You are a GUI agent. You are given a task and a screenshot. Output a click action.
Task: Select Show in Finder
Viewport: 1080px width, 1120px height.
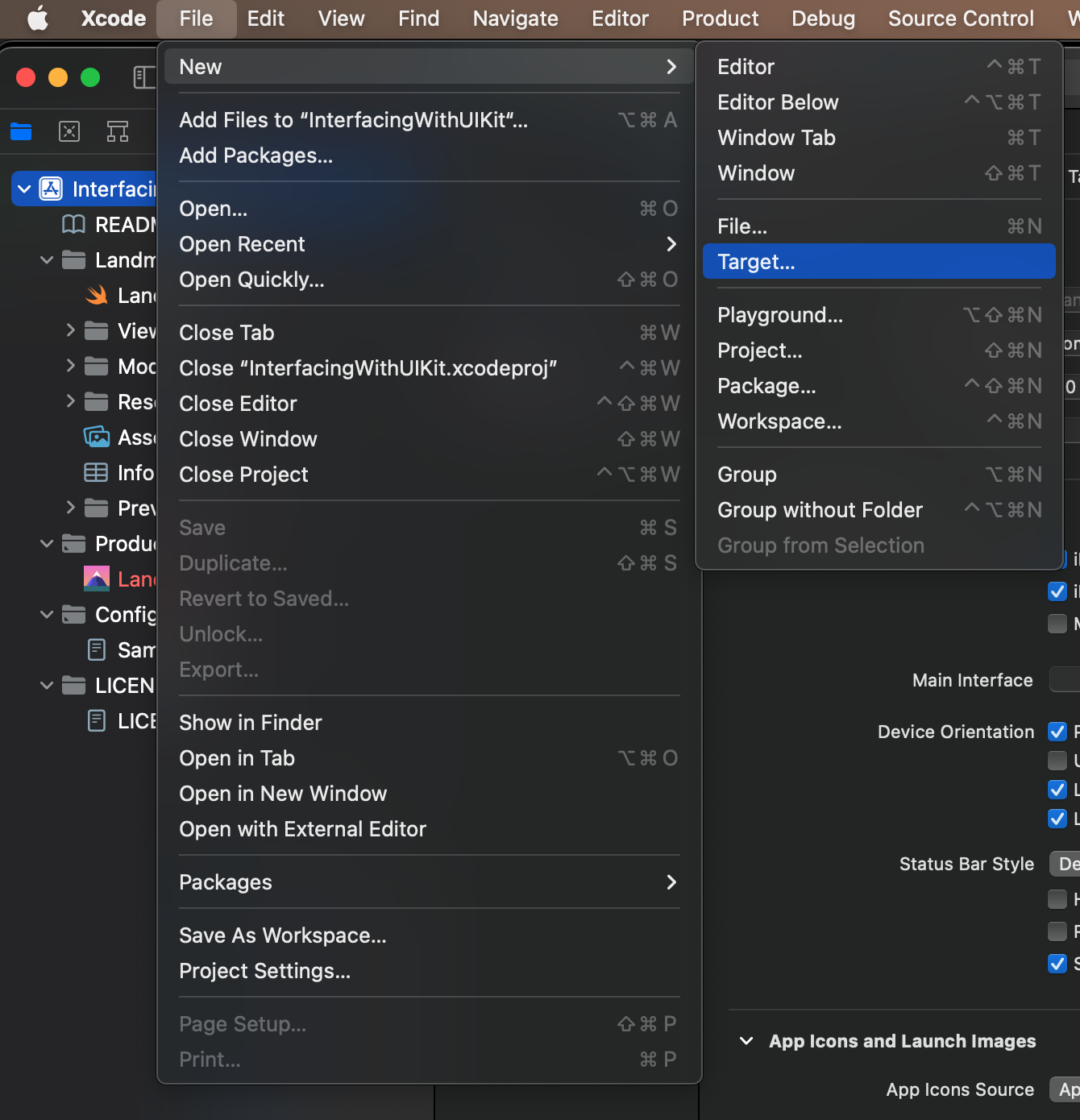(430, 723)
